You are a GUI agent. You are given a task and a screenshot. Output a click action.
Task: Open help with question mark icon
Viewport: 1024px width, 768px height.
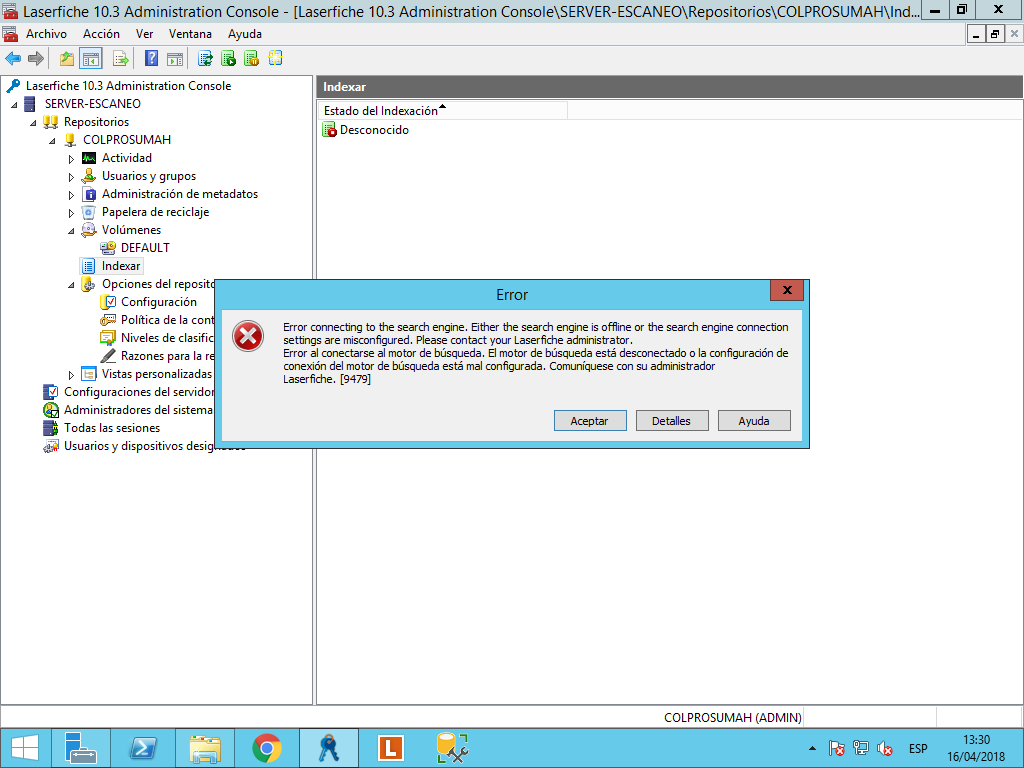151,59
